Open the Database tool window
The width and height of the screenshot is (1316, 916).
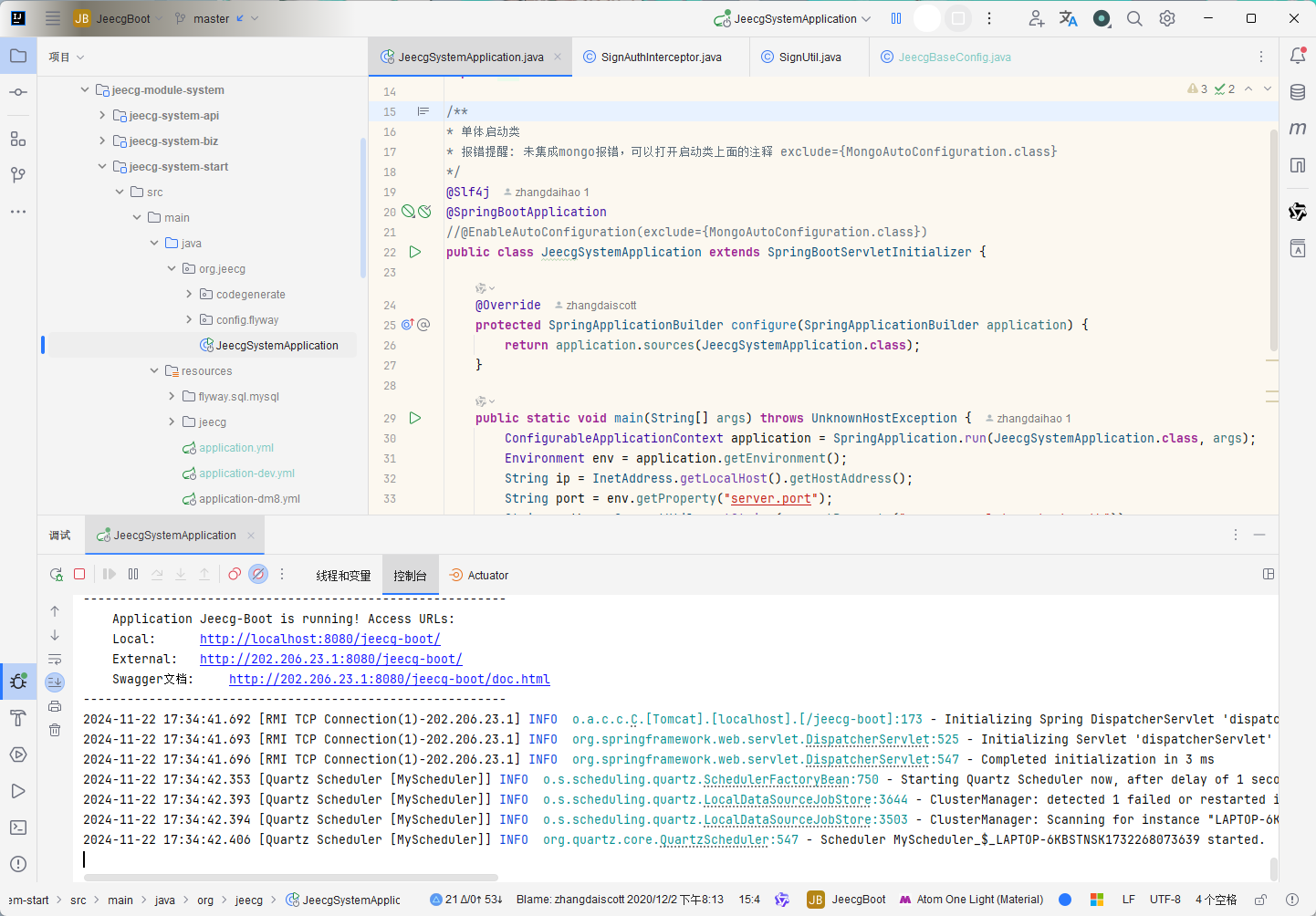[x=1297, y=92]
